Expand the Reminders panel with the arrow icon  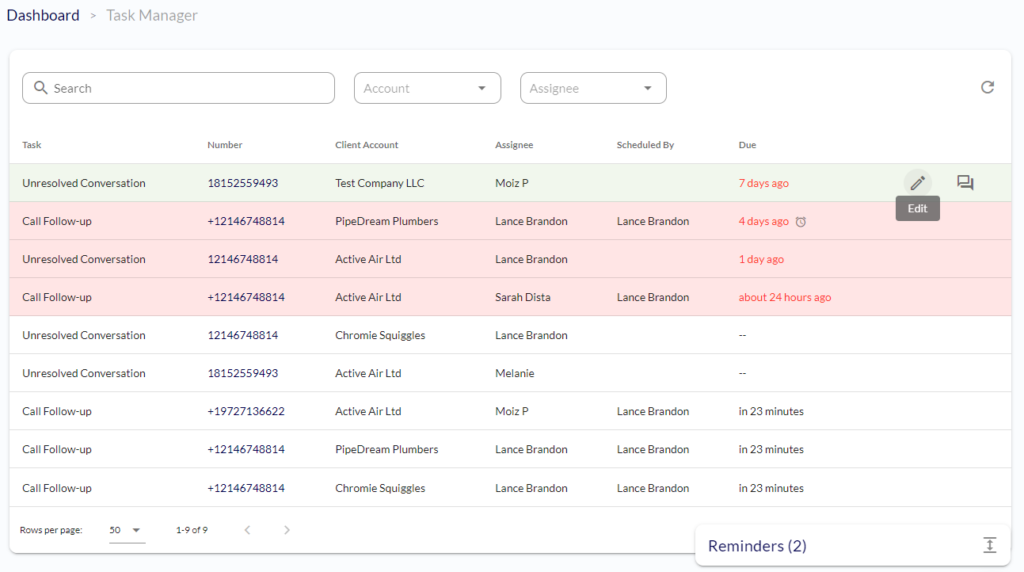click(990, 545)
